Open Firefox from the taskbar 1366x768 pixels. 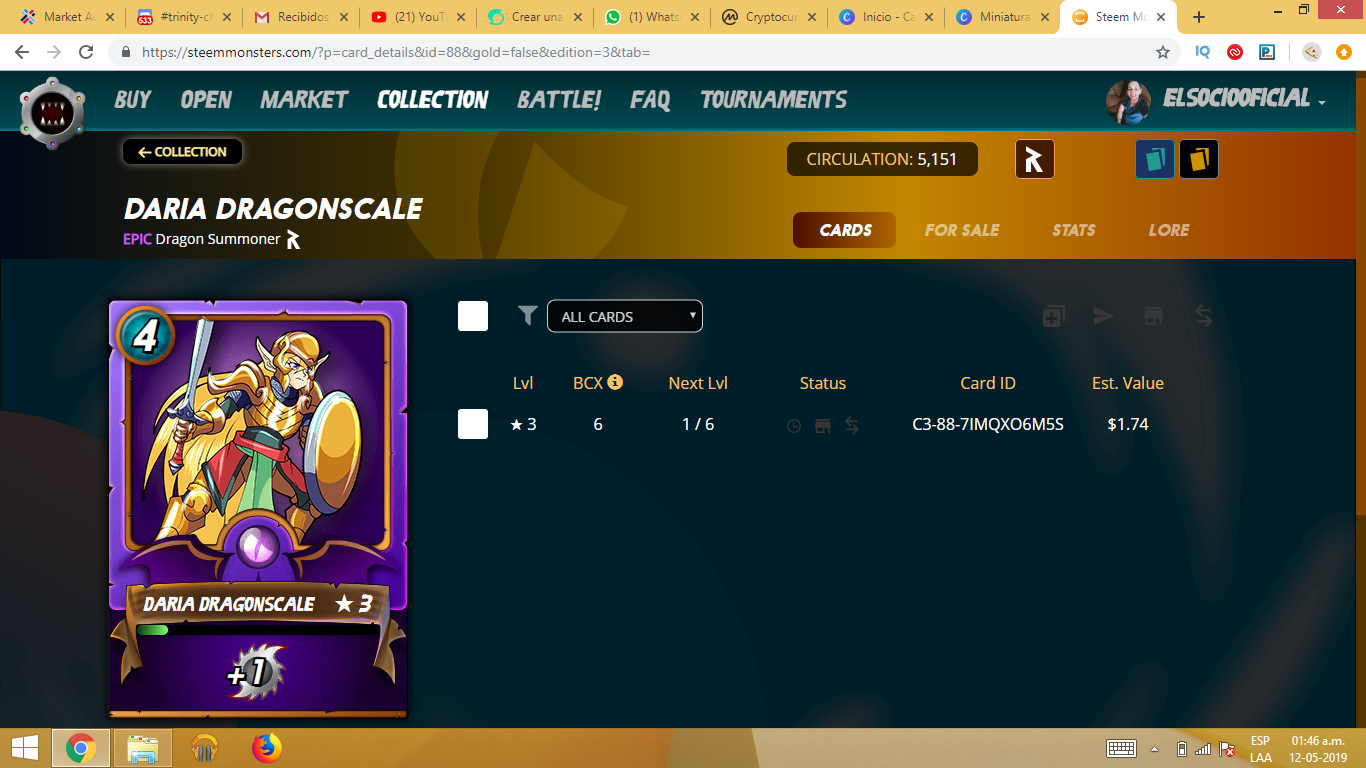point(266,747)
